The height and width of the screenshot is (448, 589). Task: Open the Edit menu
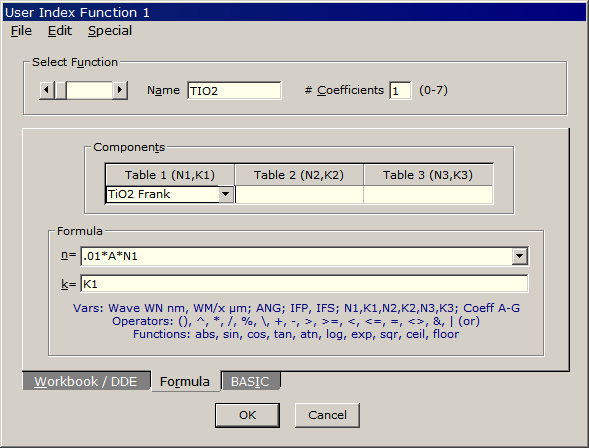point(60,31)
